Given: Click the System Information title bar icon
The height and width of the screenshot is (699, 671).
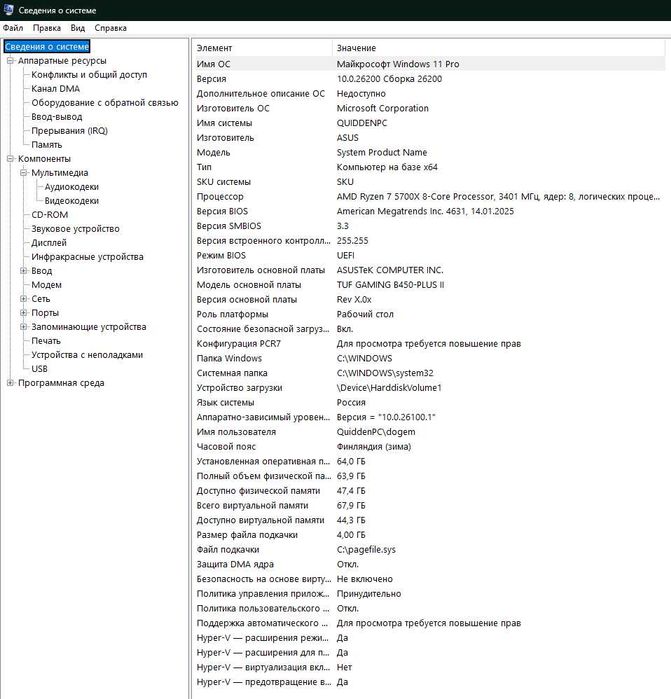Looking at the screenshot, I should [x=8, y=9].
